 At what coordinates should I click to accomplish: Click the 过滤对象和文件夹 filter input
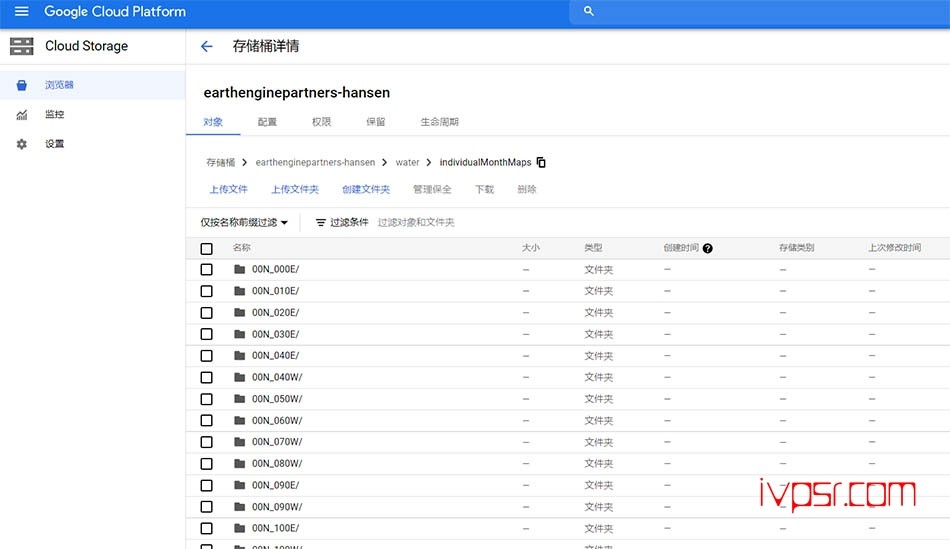click(x=416, y=222)
